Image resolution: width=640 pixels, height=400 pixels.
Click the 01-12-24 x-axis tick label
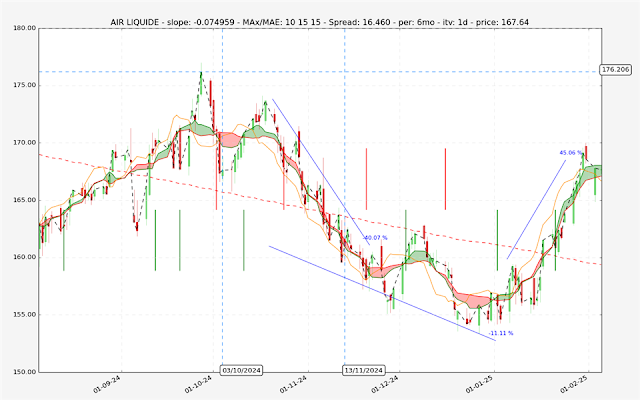tap(383, 382)
